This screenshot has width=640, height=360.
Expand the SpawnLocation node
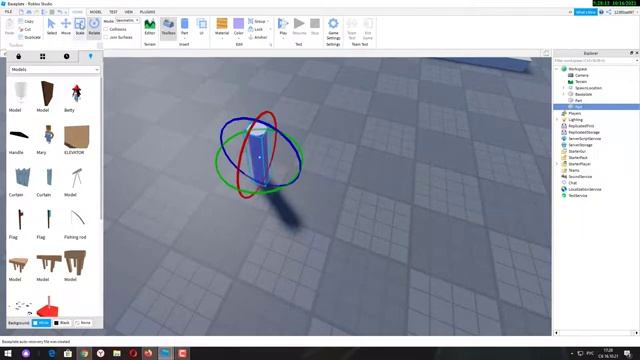click(564, 88)
